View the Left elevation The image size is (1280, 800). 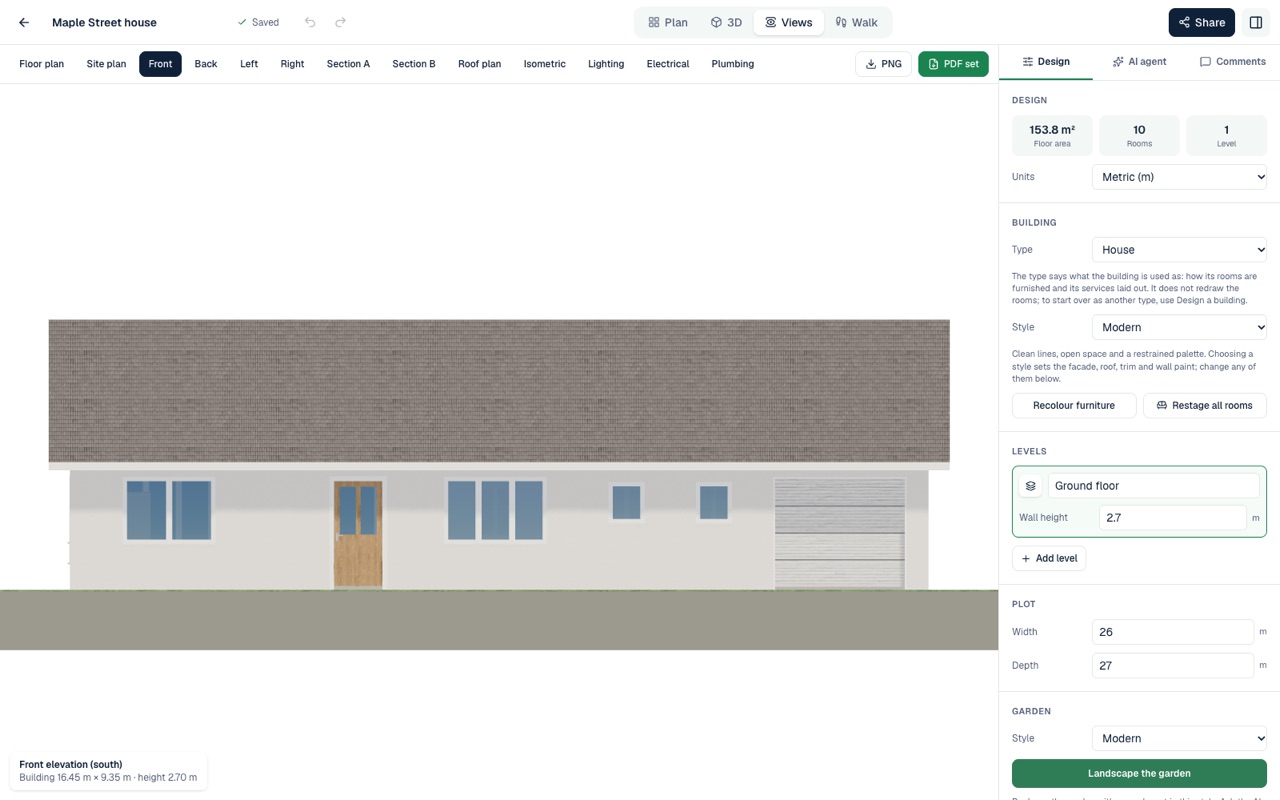(249, 64)
